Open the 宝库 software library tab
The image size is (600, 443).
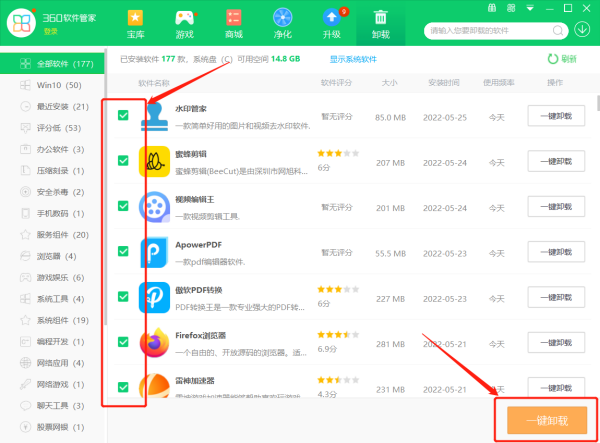(135, 24)
